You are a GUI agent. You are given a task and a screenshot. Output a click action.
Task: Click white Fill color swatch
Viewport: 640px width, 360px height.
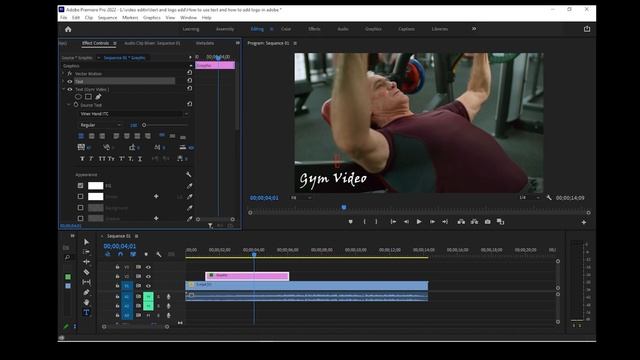pyautogui.click(x=96, y=186)
